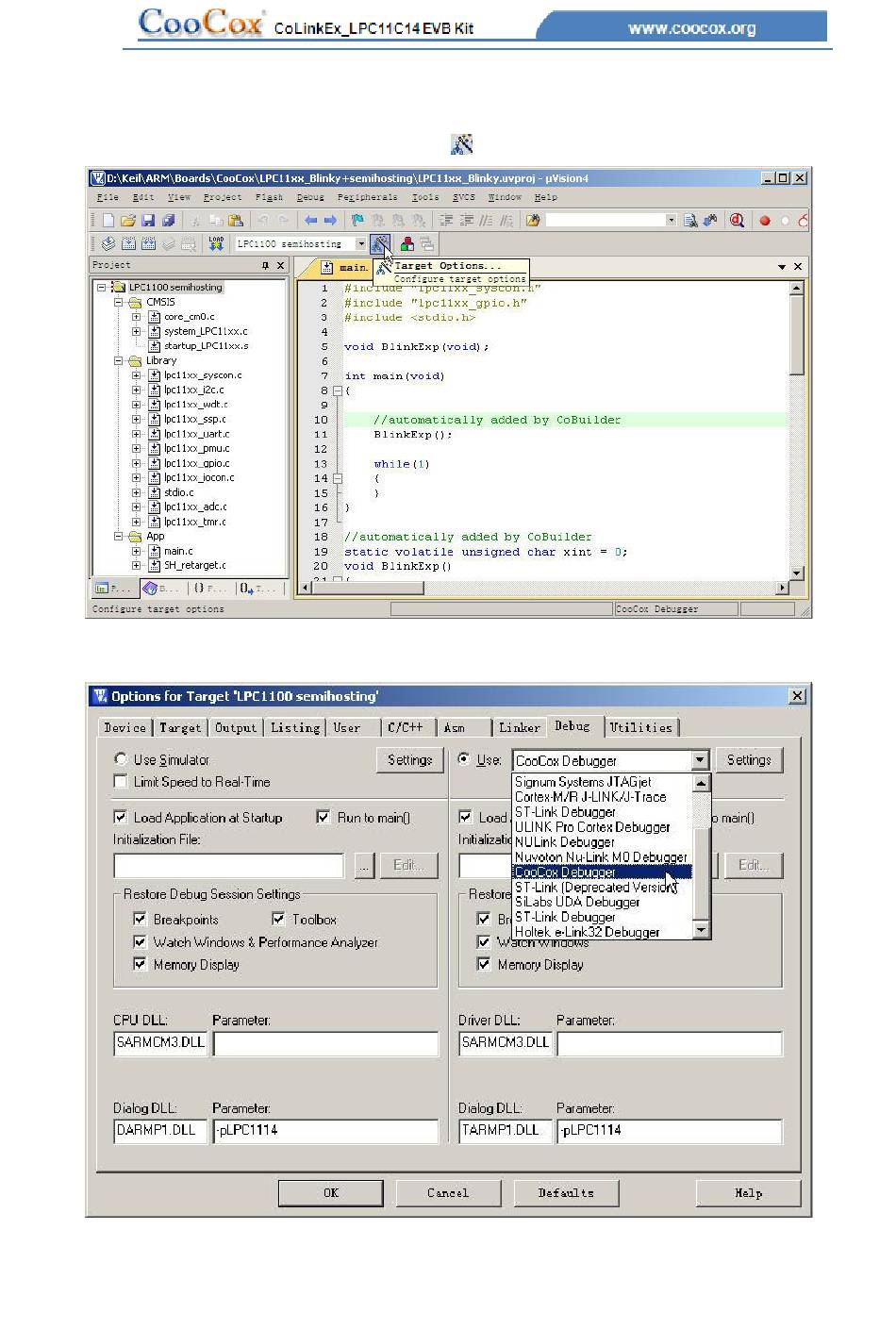The height and width of the screenshot is (1329, 896).
Task: Switch to the Functions tab with braces icon
Action: coord(208,589)
